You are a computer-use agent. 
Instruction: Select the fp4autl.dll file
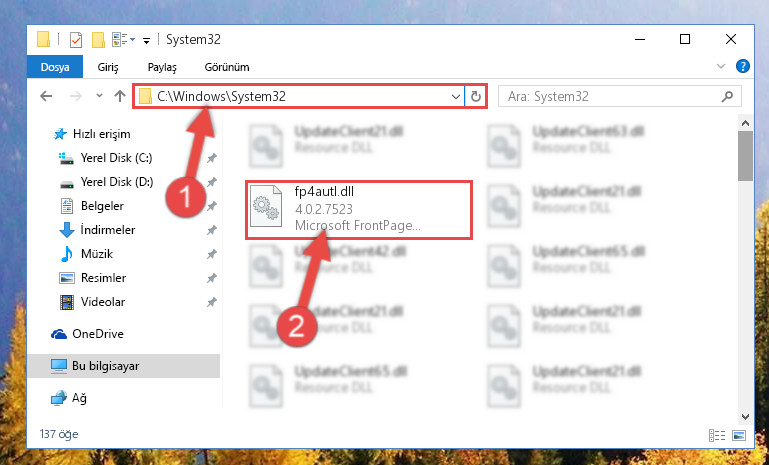click(359, 210)
